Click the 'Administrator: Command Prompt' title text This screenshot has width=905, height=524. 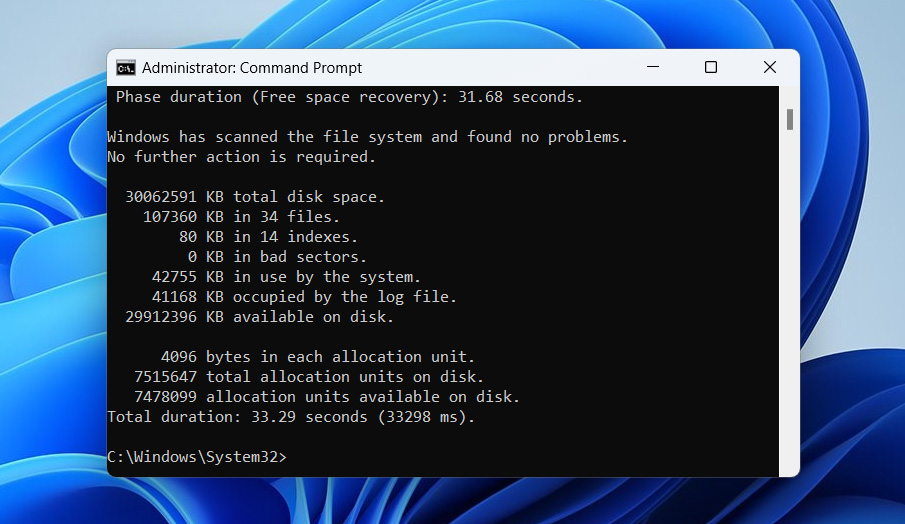[252, 68]
